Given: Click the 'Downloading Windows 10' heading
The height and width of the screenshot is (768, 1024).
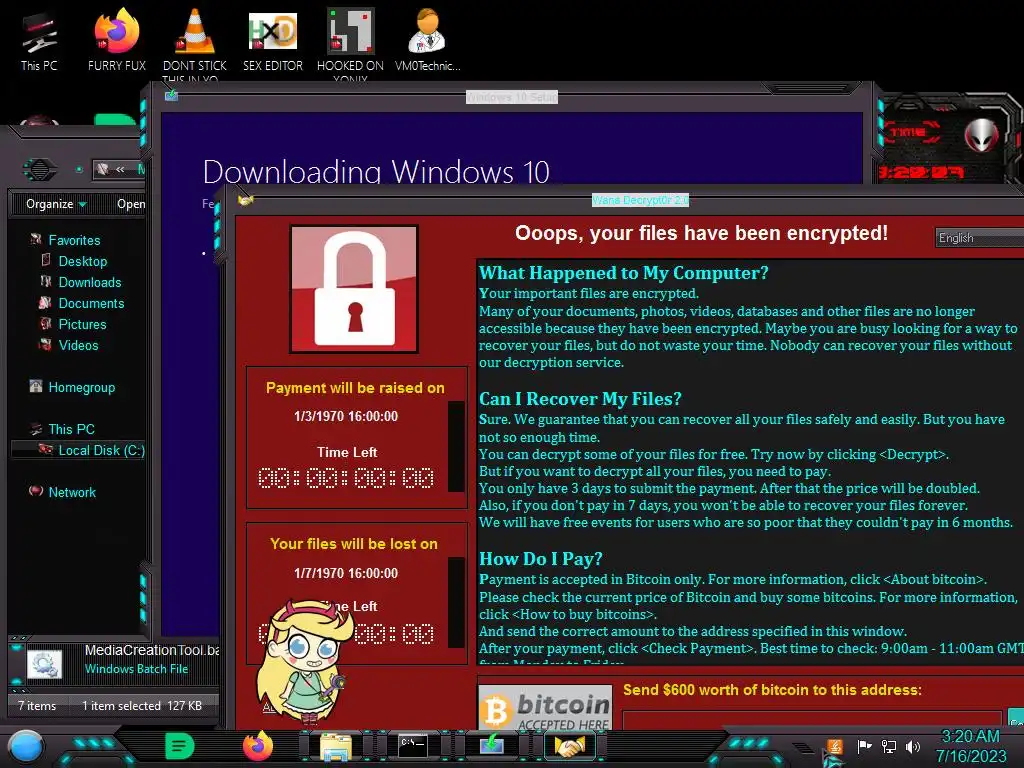Looking at the screenshot, I should click(x=376, y=172).
